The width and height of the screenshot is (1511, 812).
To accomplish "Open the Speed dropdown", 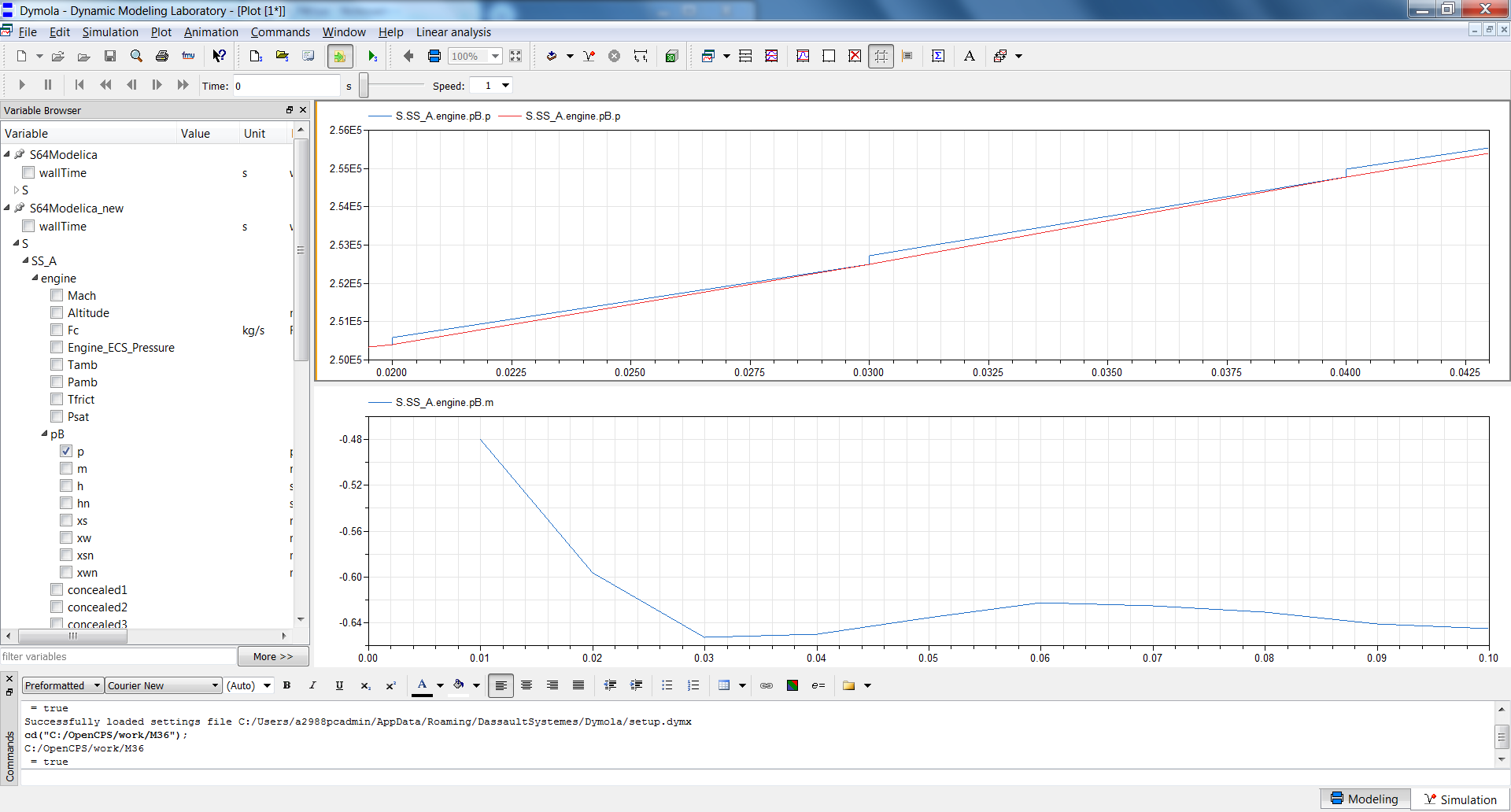I will point(504,85).
